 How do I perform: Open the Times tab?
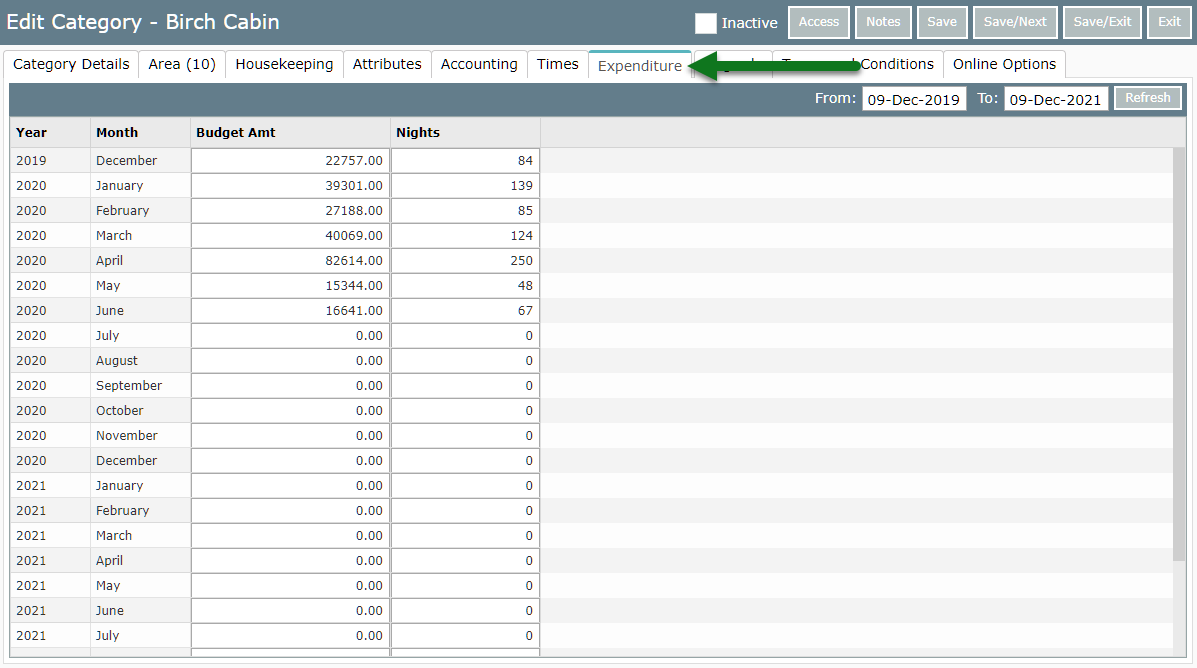557,64
